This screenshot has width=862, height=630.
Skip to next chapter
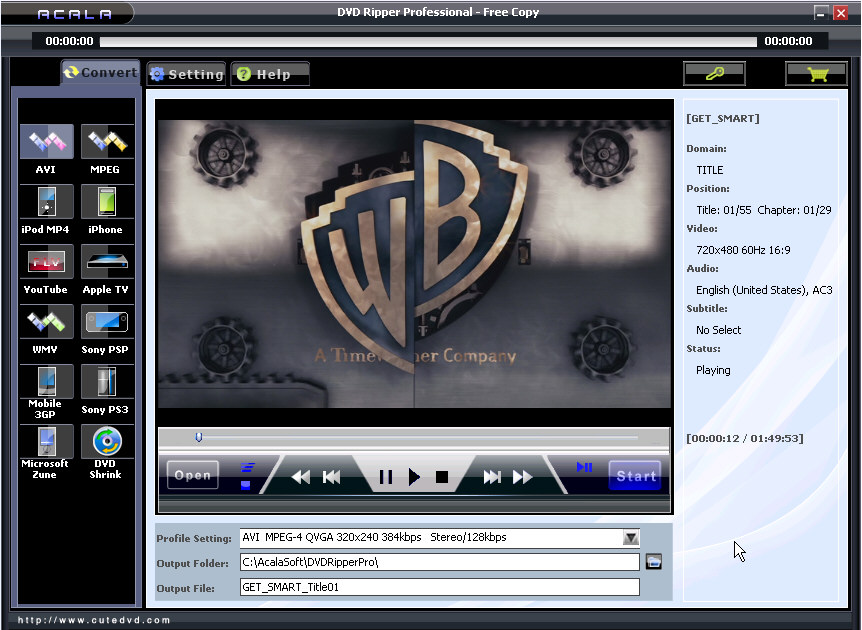[x=492, y=477]
